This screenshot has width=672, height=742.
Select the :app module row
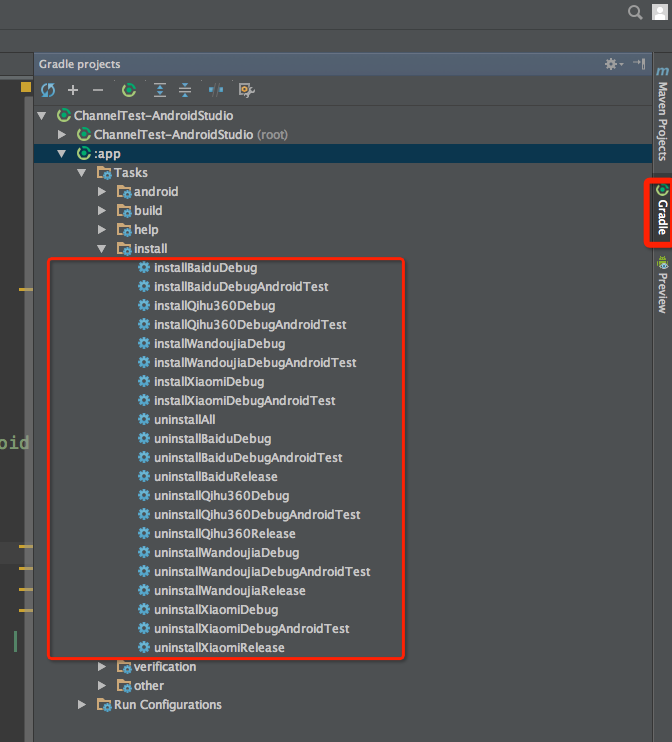(343, 153)
